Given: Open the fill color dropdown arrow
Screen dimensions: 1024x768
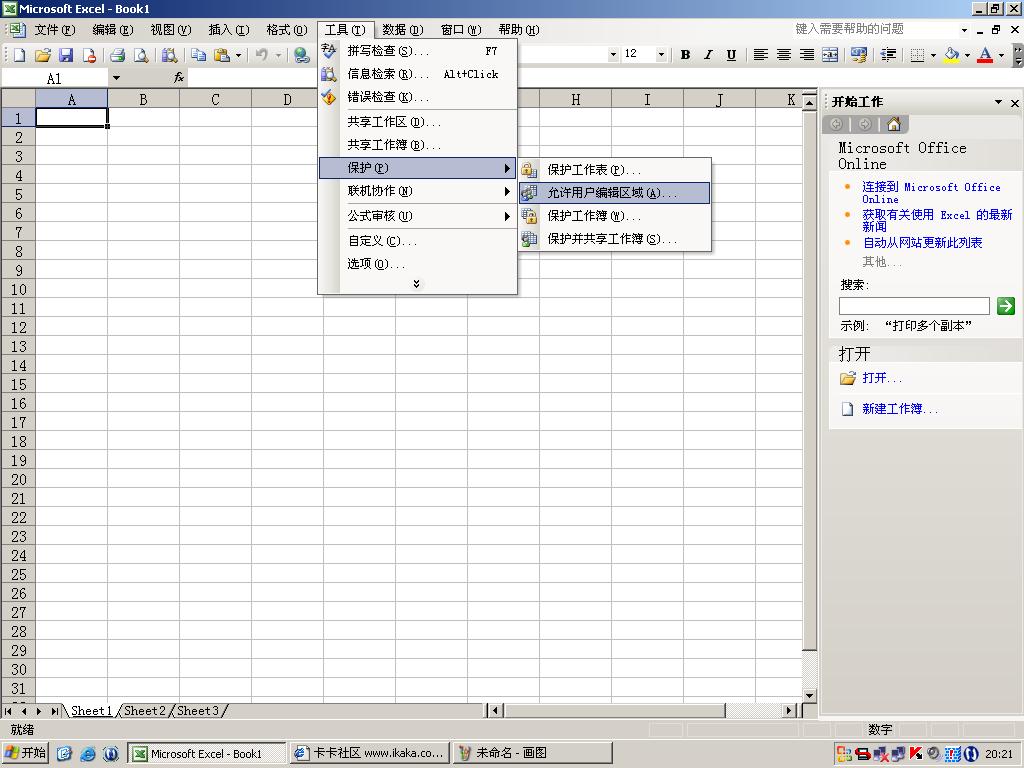Looking at the screenshot, I should click(x=967, y=55).
